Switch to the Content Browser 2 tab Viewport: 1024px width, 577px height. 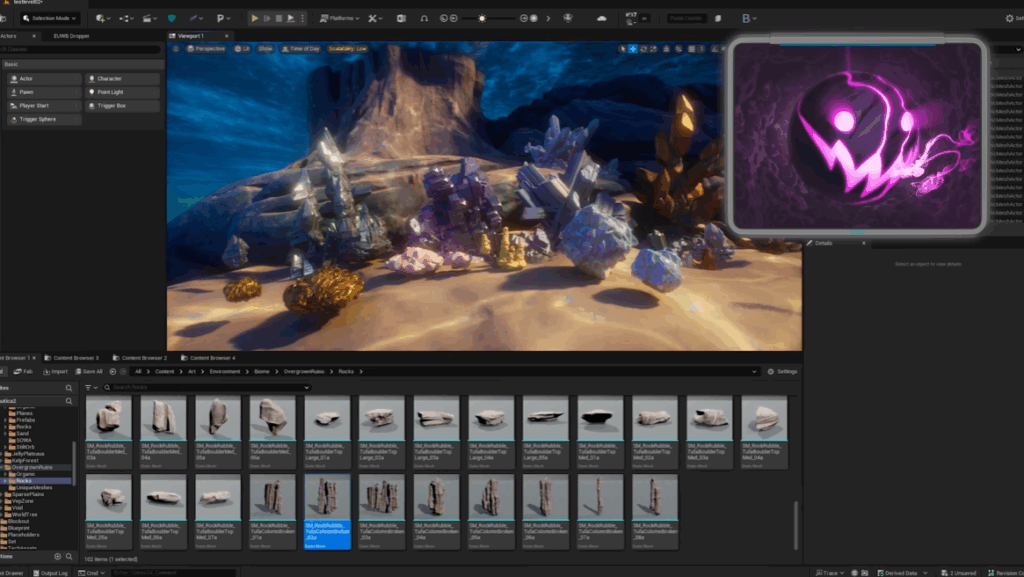145,357
